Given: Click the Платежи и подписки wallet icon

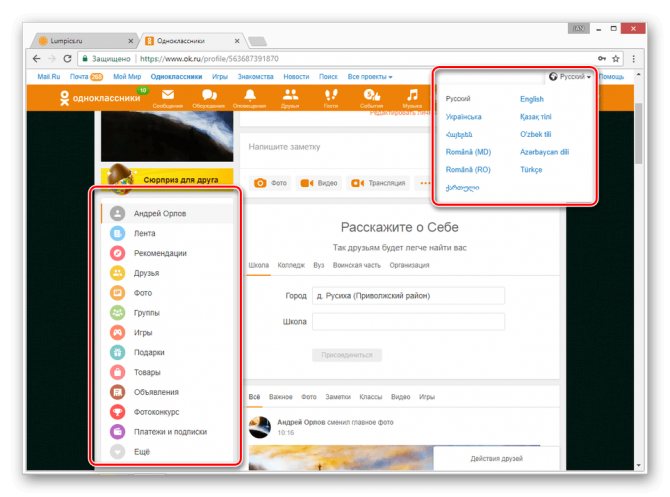Looking at the screenshot, I should [x=118, y=432].
